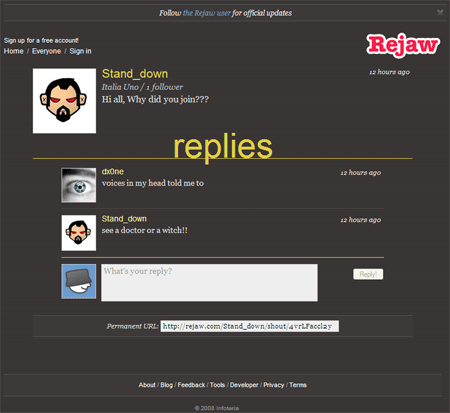
Task: Open Stand_down username heading
Action: click(135, 74)
